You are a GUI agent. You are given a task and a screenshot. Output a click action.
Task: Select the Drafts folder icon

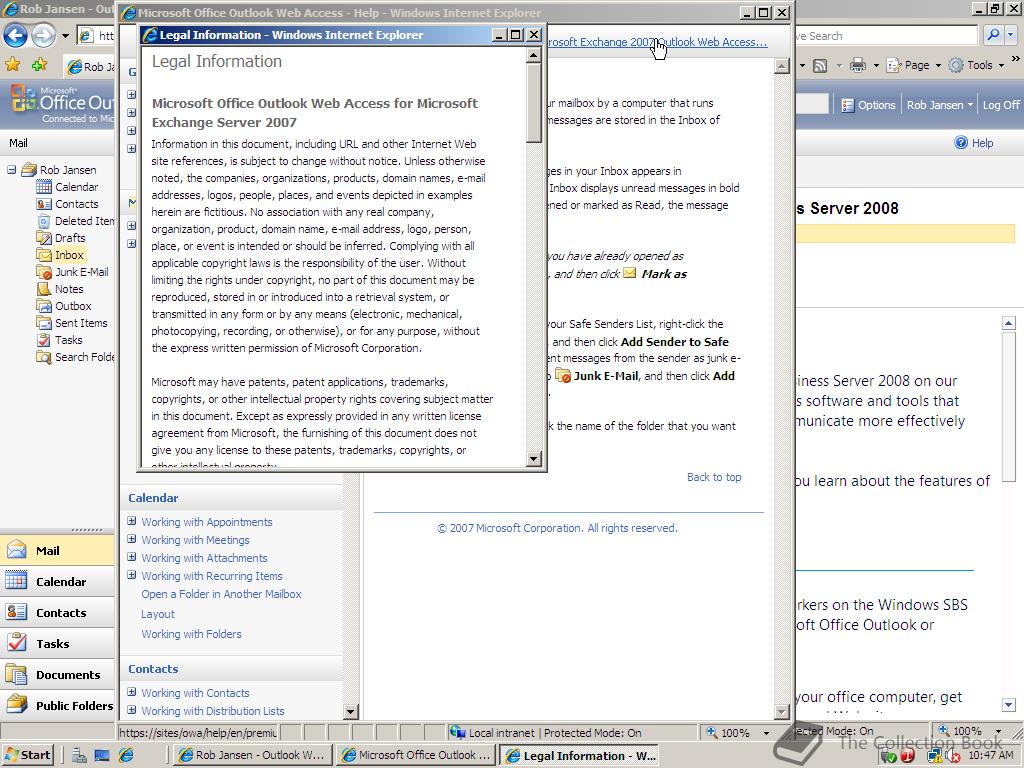(44, 238)
